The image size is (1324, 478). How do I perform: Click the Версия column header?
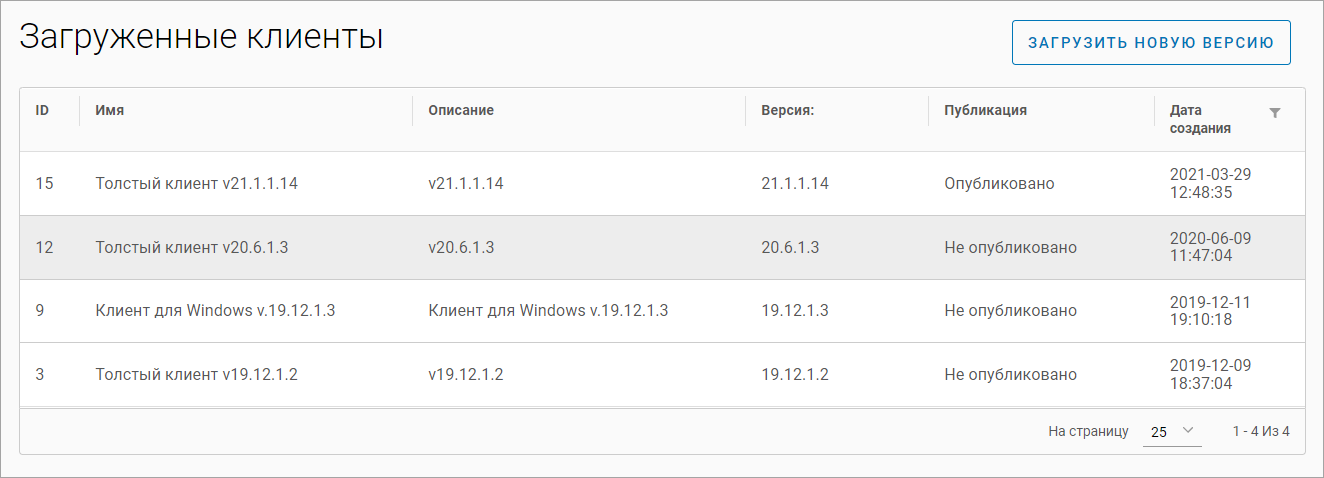787,111
